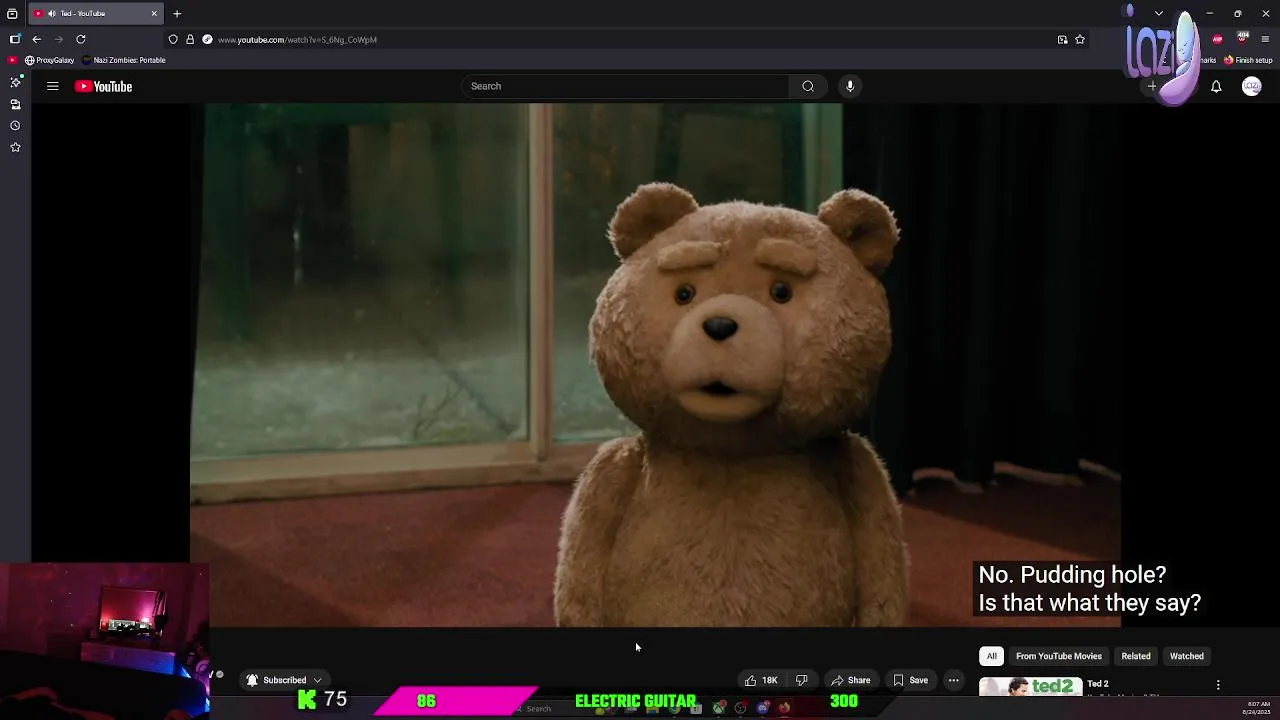
Task: Select the From YouTube Movies chip
Action: [x=1058, y=656]
